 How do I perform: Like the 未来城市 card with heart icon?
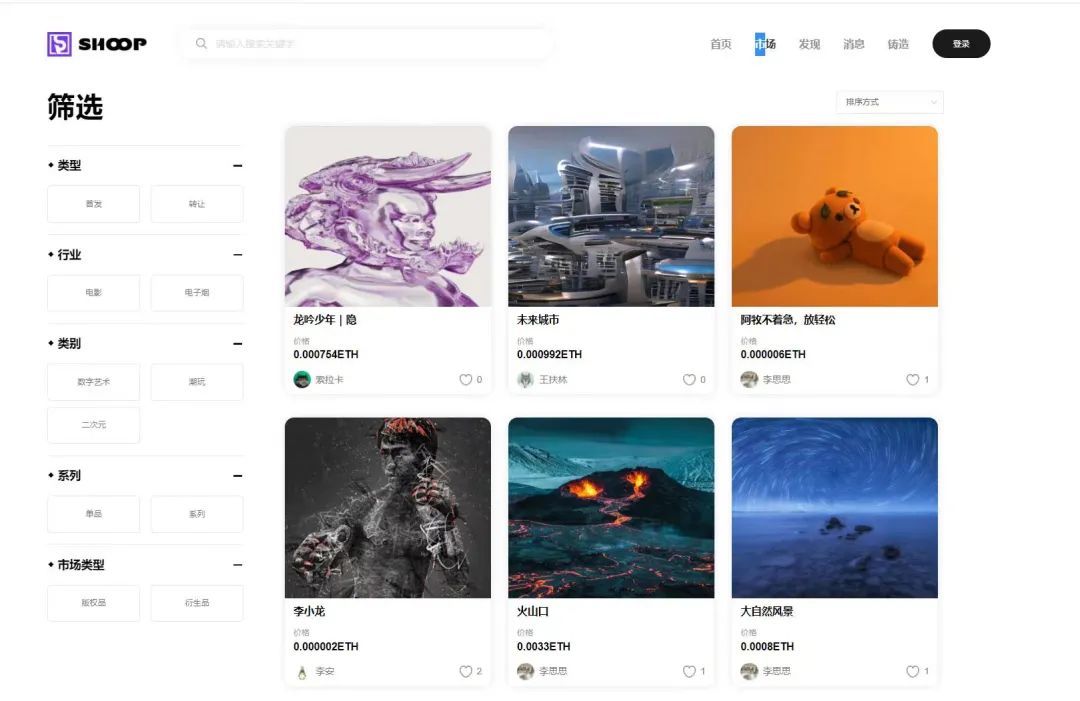pos(689,379)
